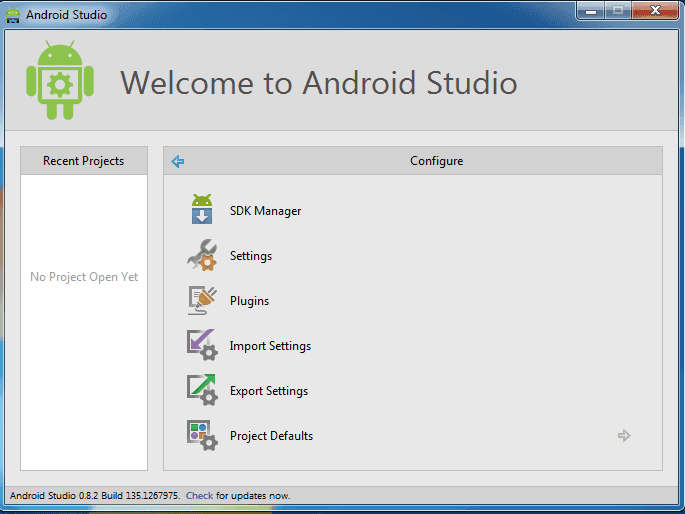Open Project Defaults submenu label

[271, 436]
